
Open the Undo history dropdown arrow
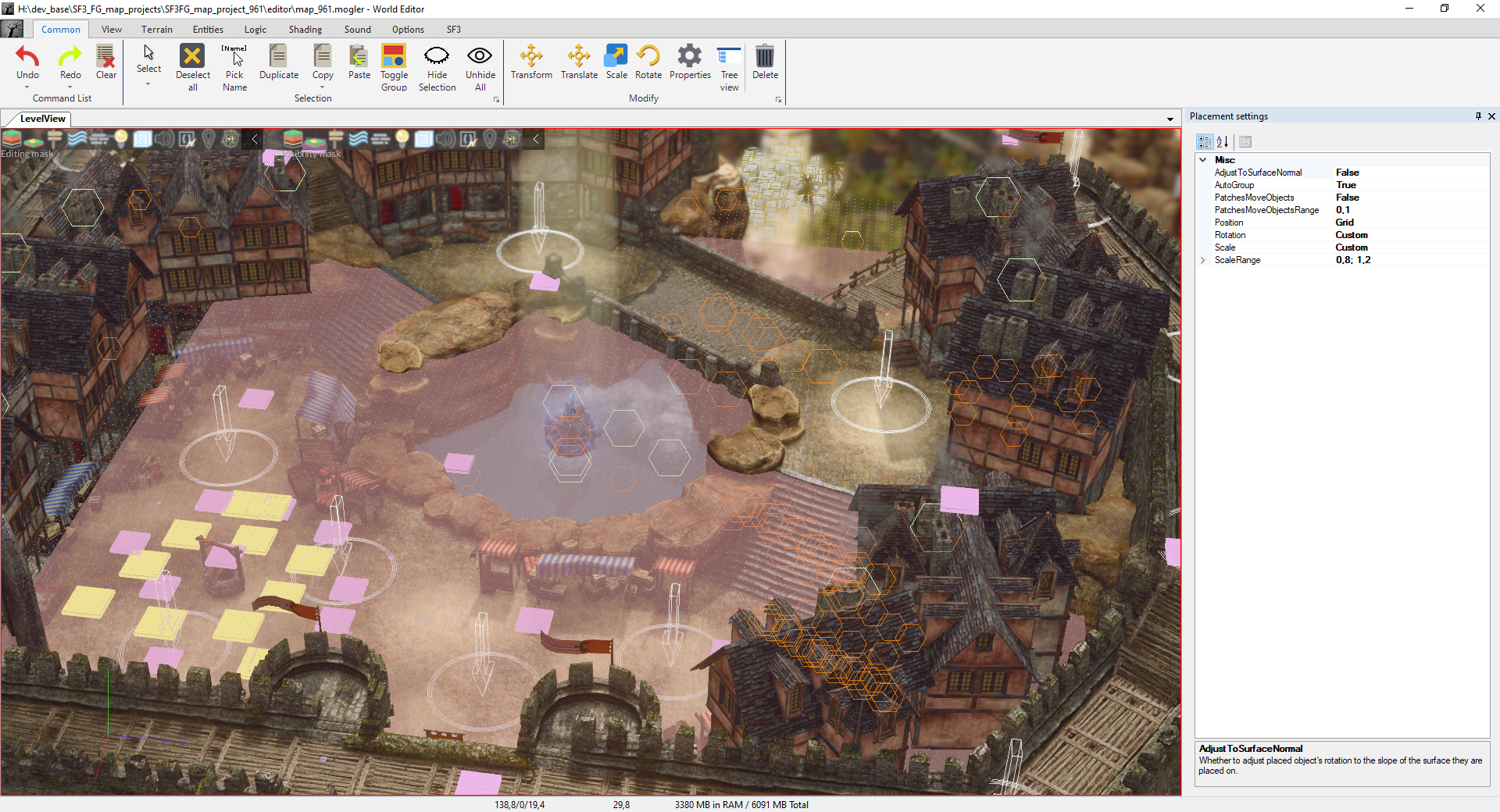27,87
